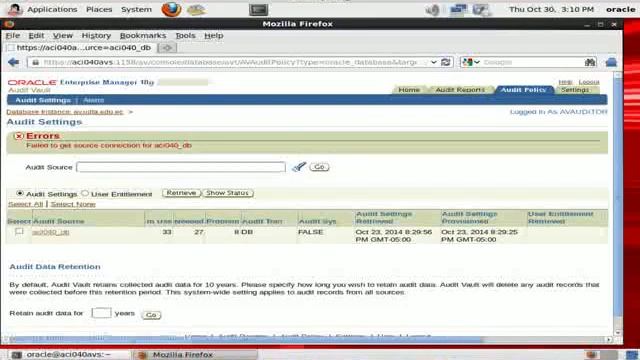Open Firefox home page icon
This screenshot has width=640, height=360.
coord(611,62)
